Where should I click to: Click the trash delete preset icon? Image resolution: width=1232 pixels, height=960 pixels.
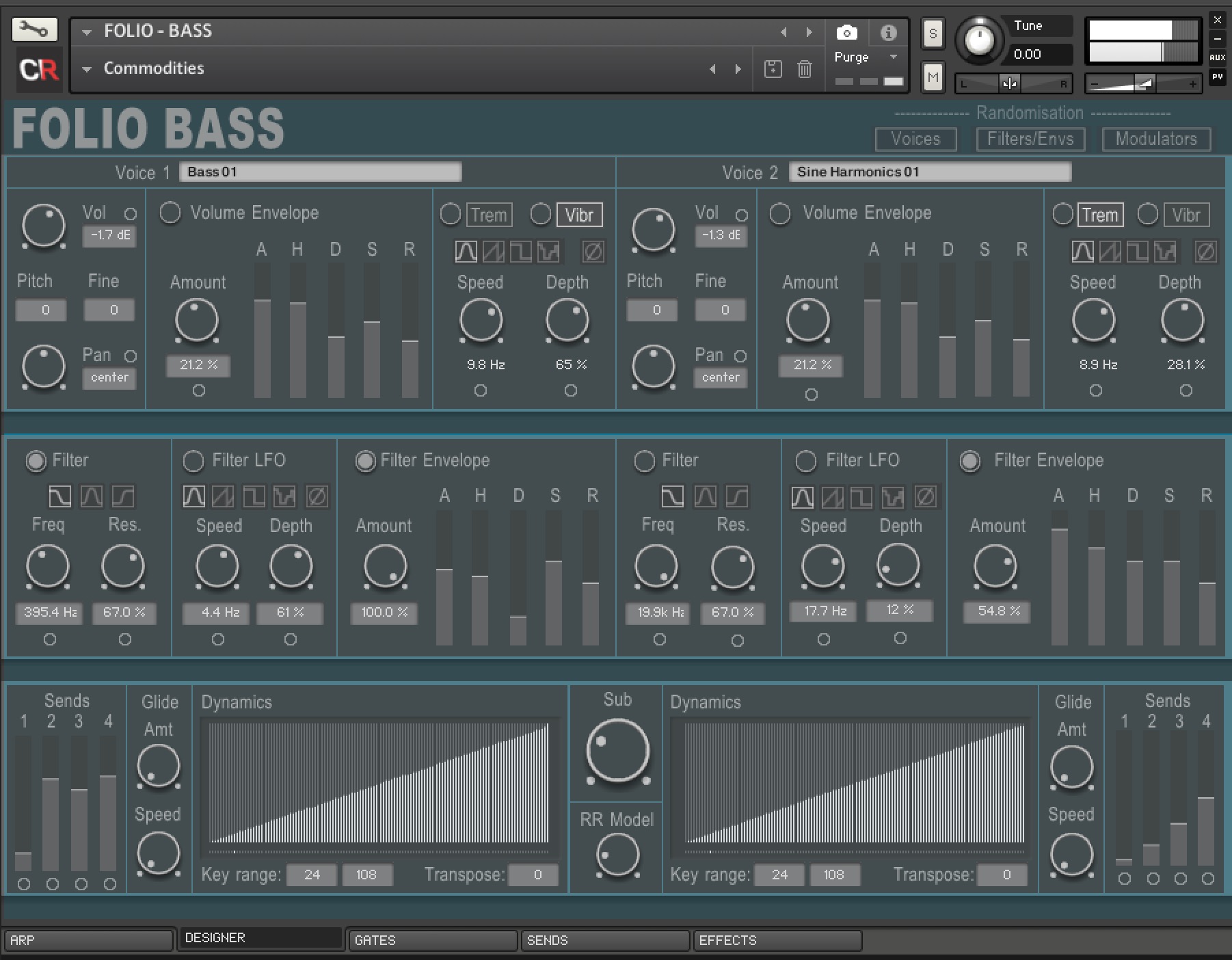805,68
